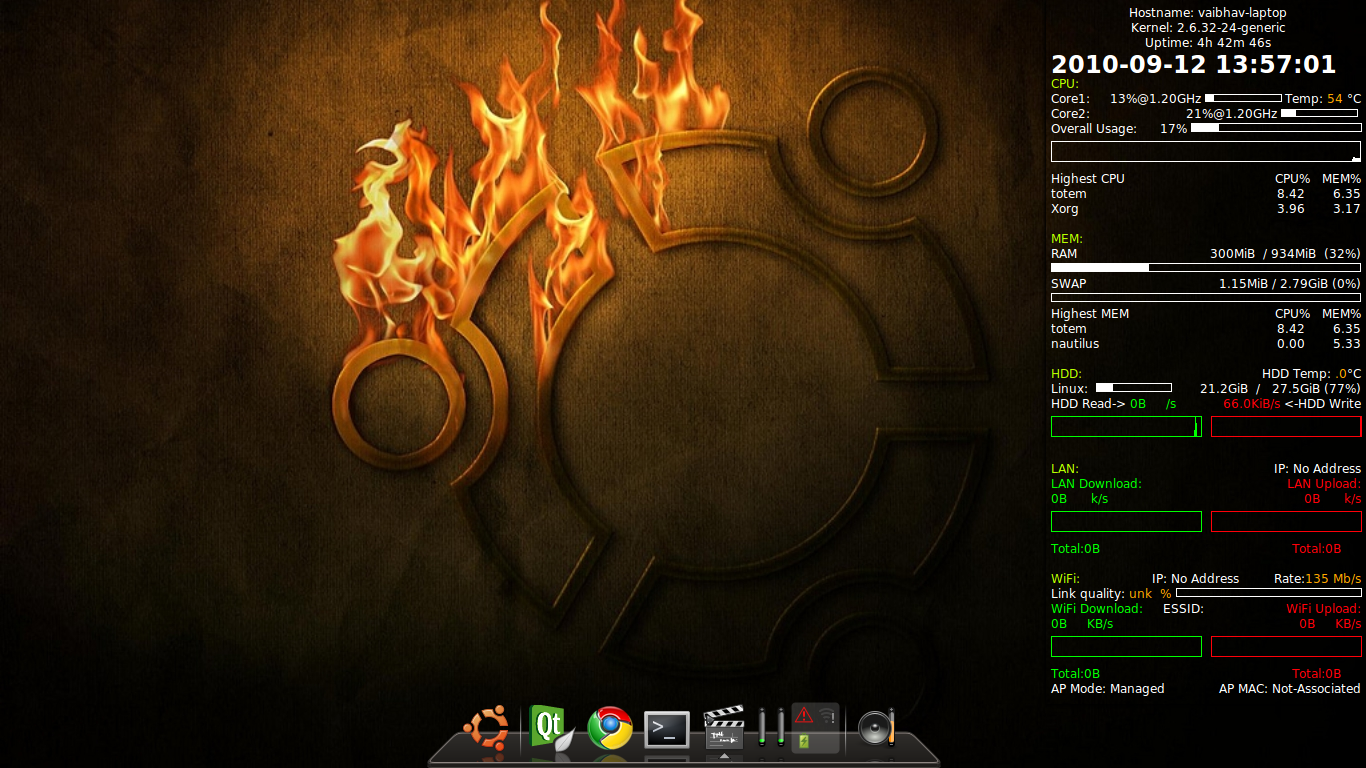
Task: Click the WiFi Download: label
Action: (x=1097, y=609)
